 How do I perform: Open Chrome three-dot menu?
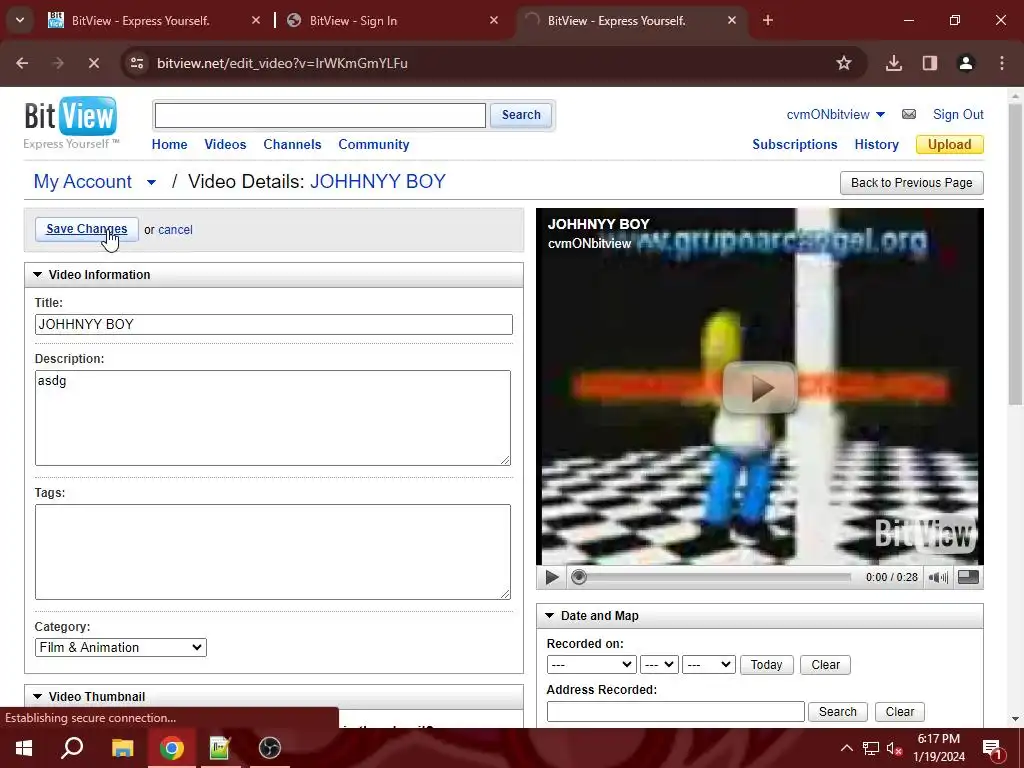point(1002,63)
